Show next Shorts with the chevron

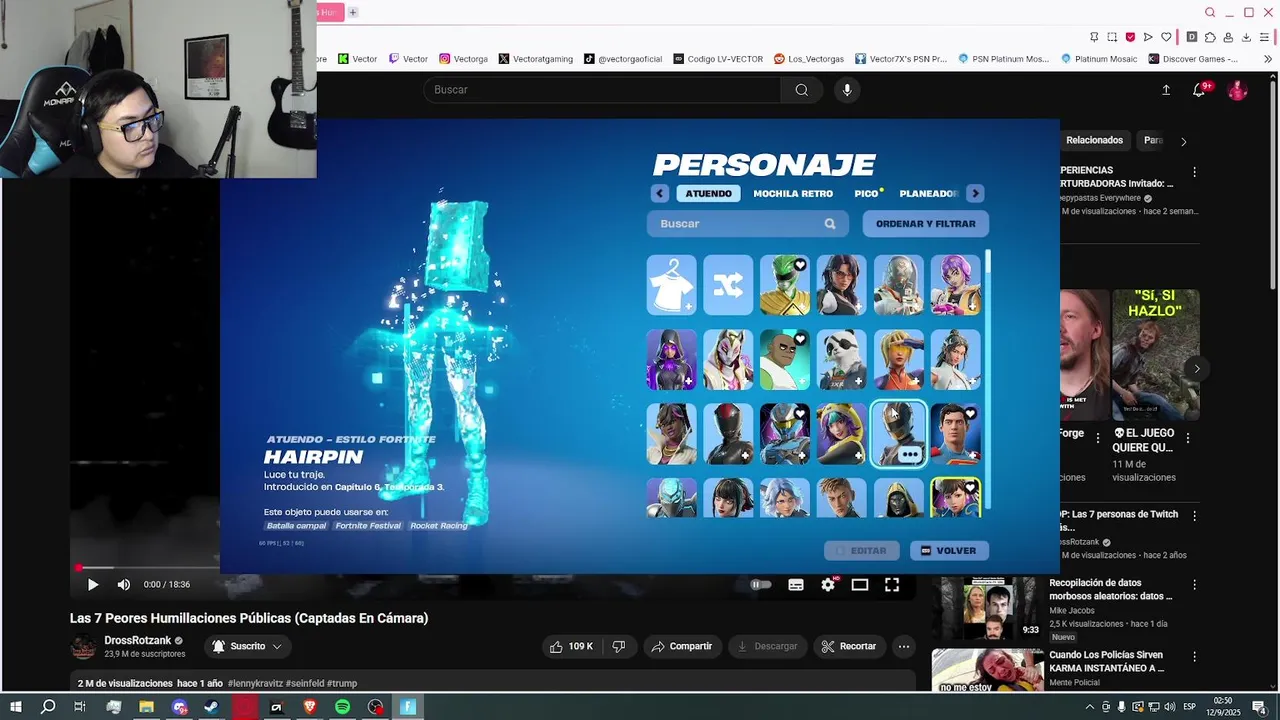tap(1197, 369)
